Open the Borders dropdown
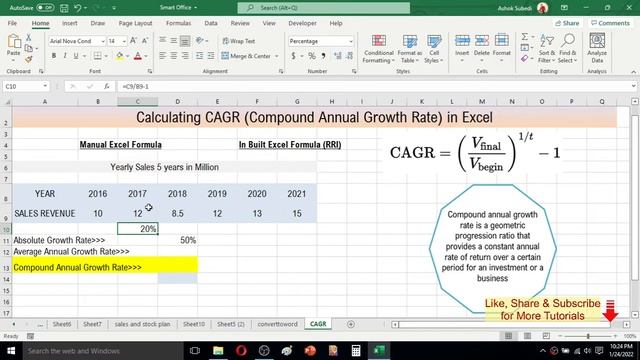640x360 pixels. (106, 56)
